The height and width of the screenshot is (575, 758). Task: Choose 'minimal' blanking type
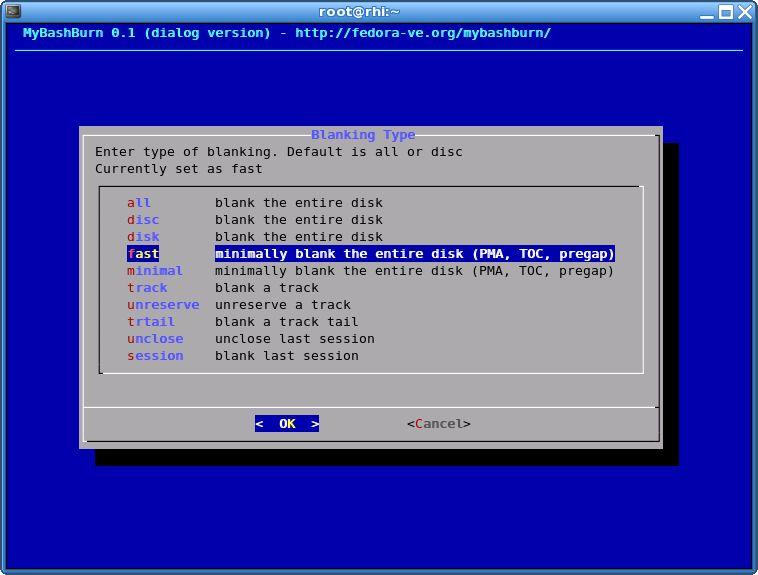click(155, 271)
